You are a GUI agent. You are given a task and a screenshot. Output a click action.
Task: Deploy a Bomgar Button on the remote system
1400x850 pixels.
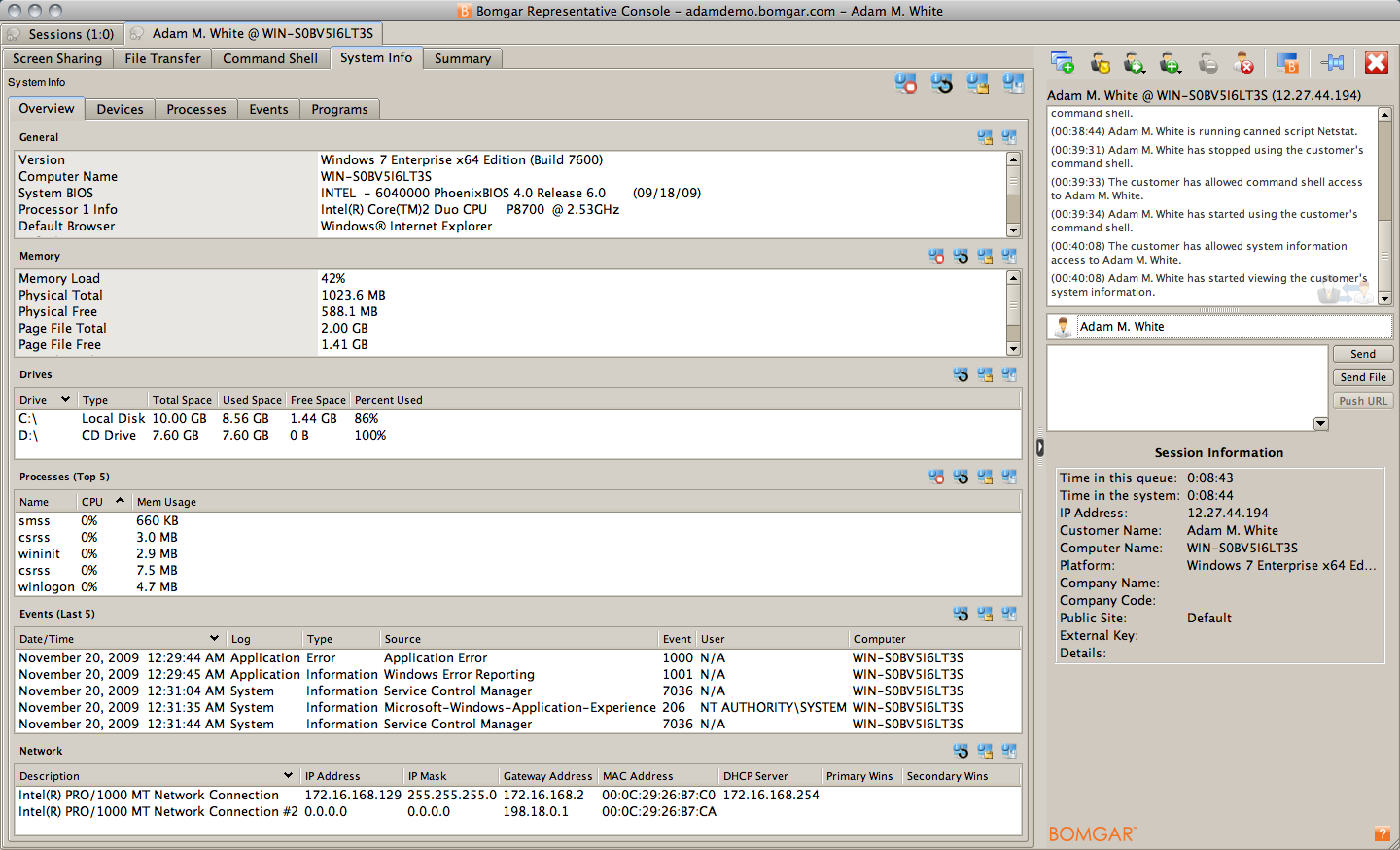[x=1287, y=62]
